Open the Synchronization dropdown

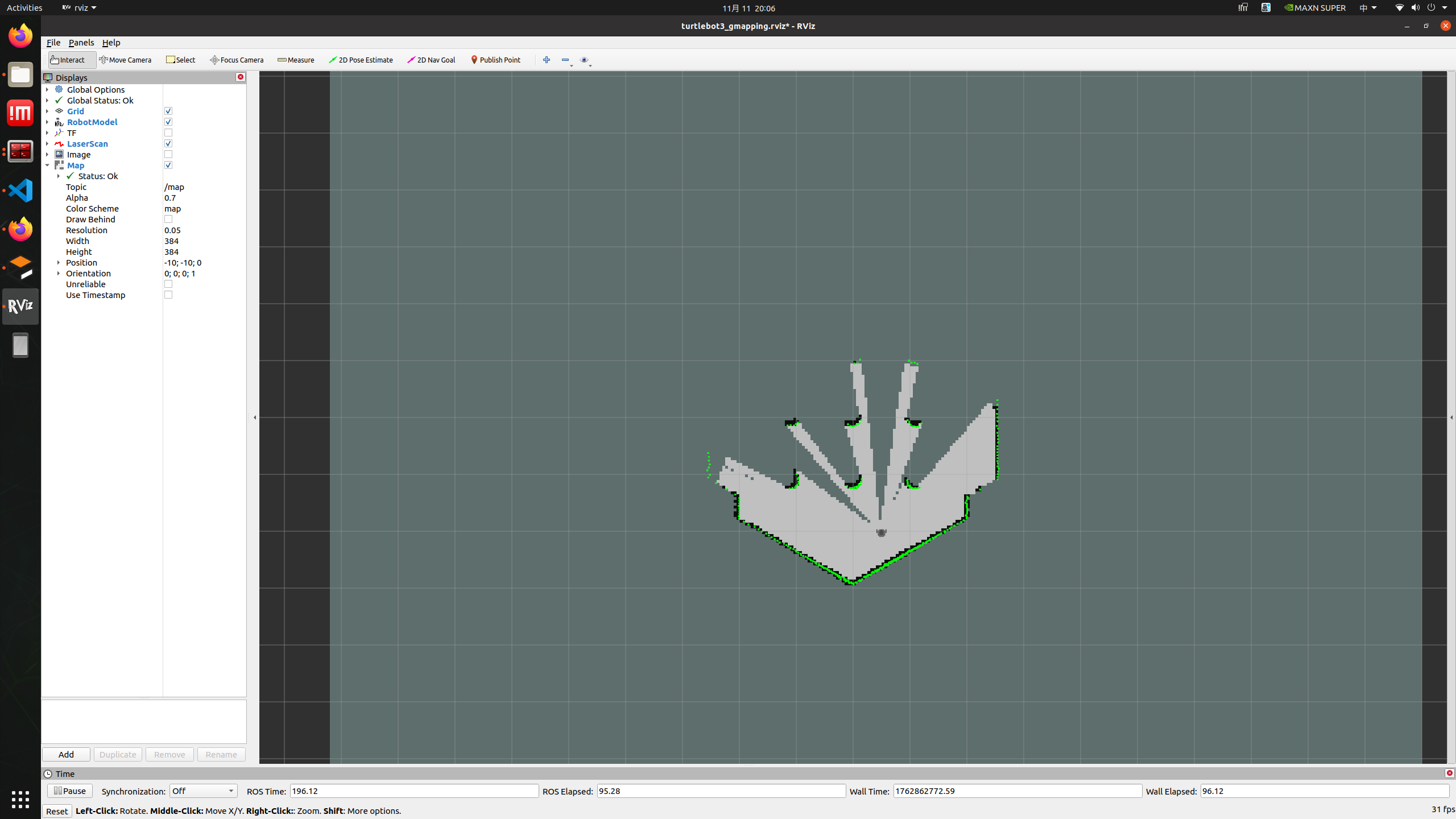203,791
